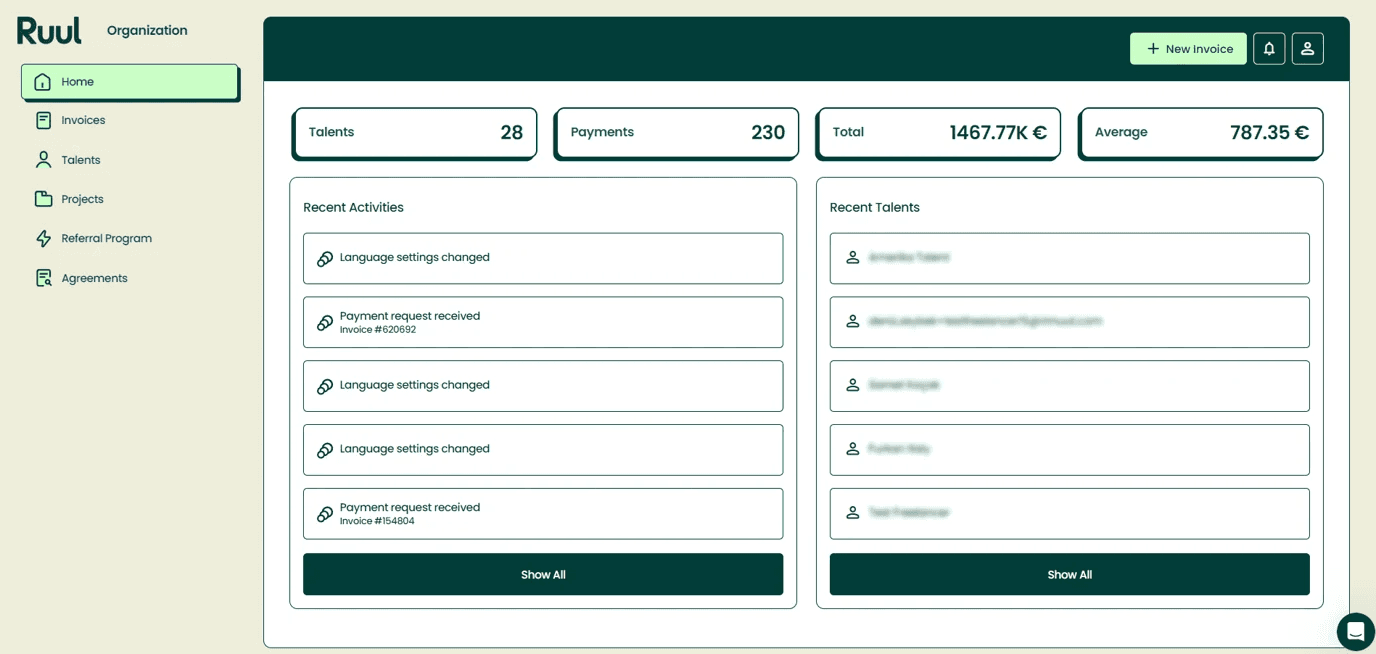Image resolution: width=1376 pixels, height=654 pixels.
Task: Open the user profile icon
Action: [1307, 49]
